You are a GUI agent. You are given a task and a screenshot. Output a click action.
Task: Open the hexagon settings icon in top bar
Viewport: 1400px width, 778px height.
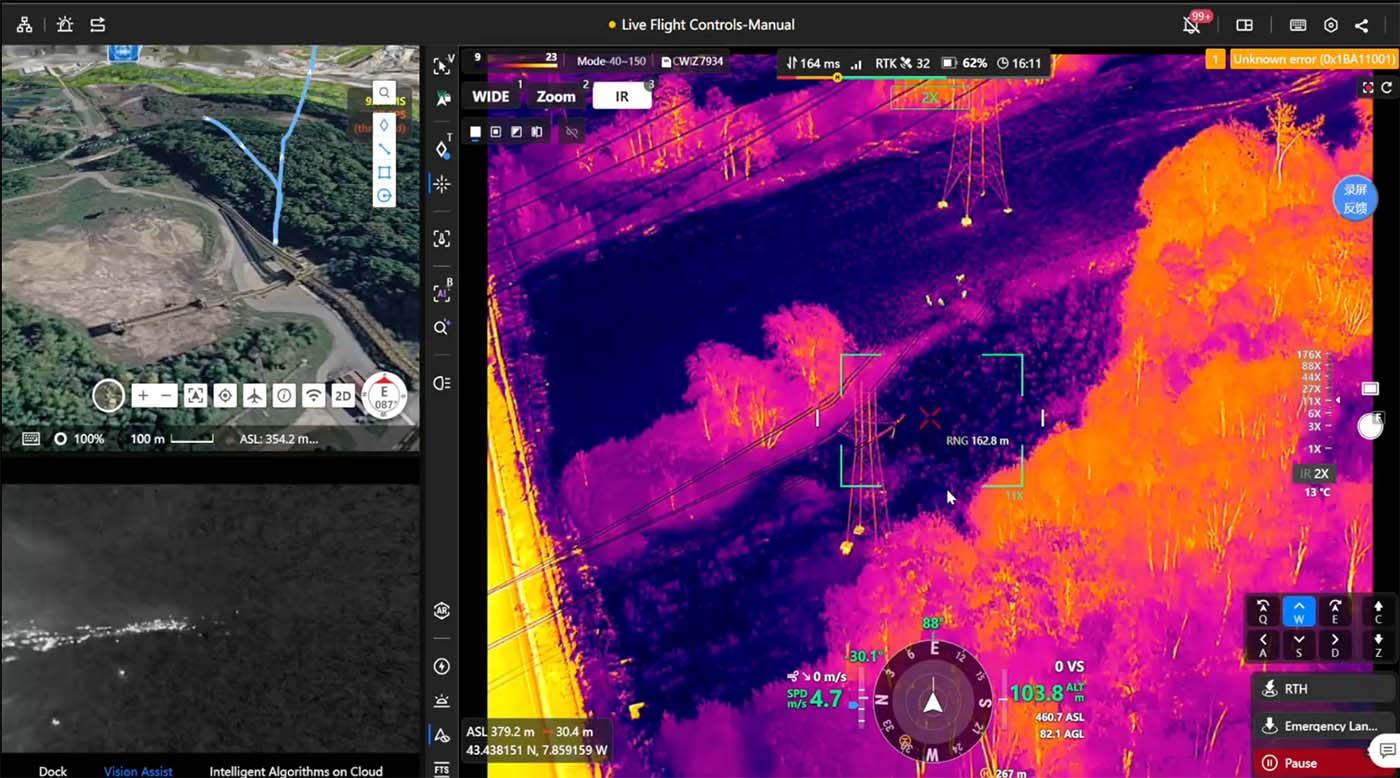coord(1331,25)
